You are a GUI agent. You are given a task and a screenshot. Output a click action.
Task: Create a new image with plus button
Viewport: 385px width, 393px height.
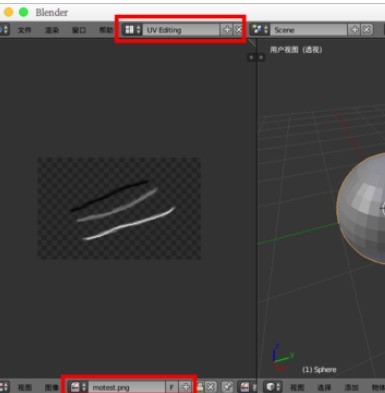coord(185,387)
